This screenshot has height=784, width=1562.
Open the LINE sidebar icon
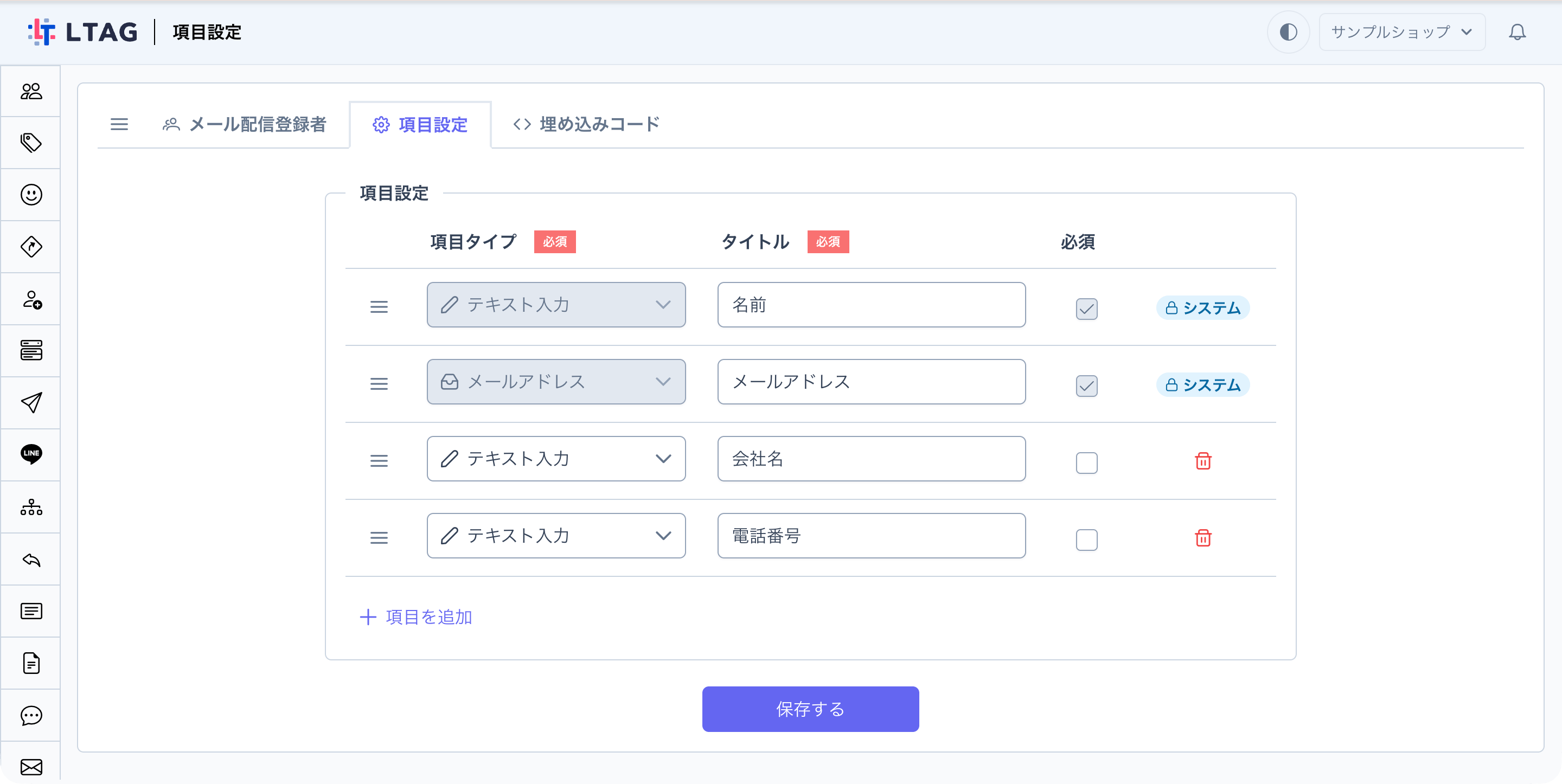coord(31,454)
